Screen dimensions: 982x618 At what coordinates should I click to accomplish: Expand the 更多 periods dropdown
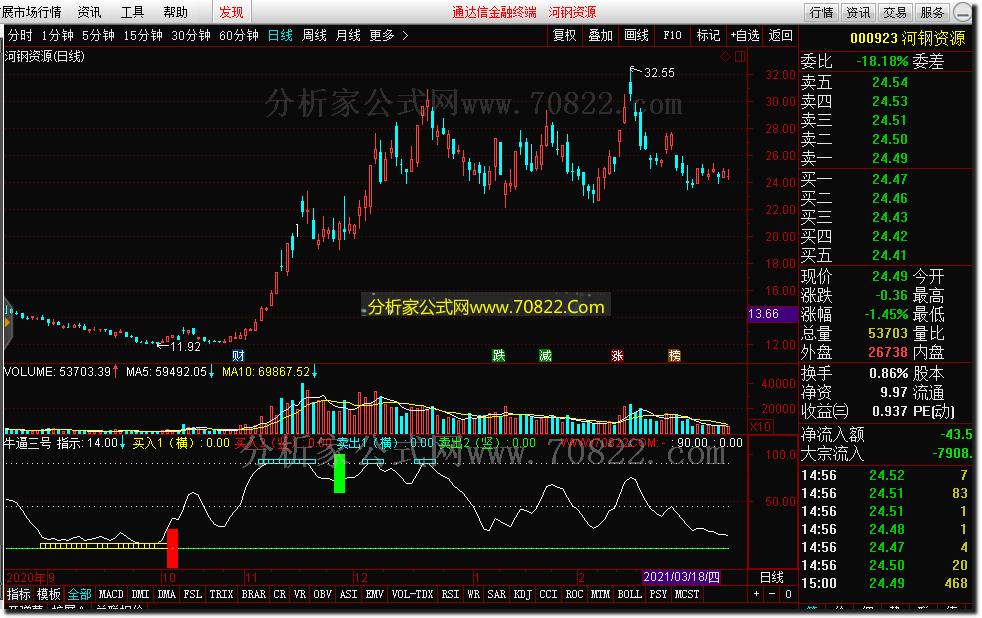pos(388,36)
